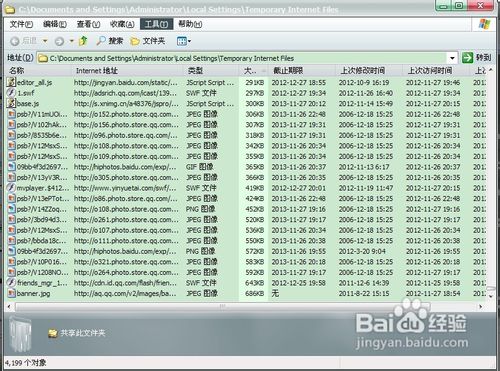Image resolution: width=500 pixels, height=371 pixels.
Task: Select the banner.jpg image file icon
Action: tap(12, 293)
